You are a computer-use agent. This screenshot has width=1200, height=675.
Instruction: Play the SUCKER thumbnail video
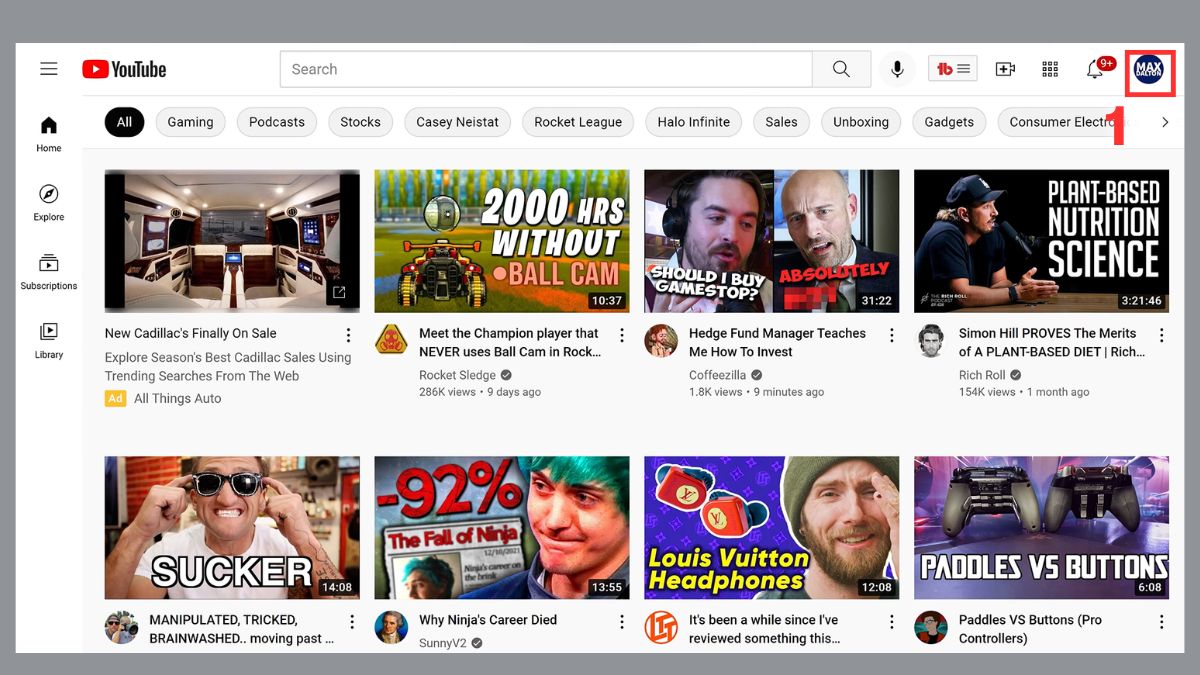tap(232, 528)
